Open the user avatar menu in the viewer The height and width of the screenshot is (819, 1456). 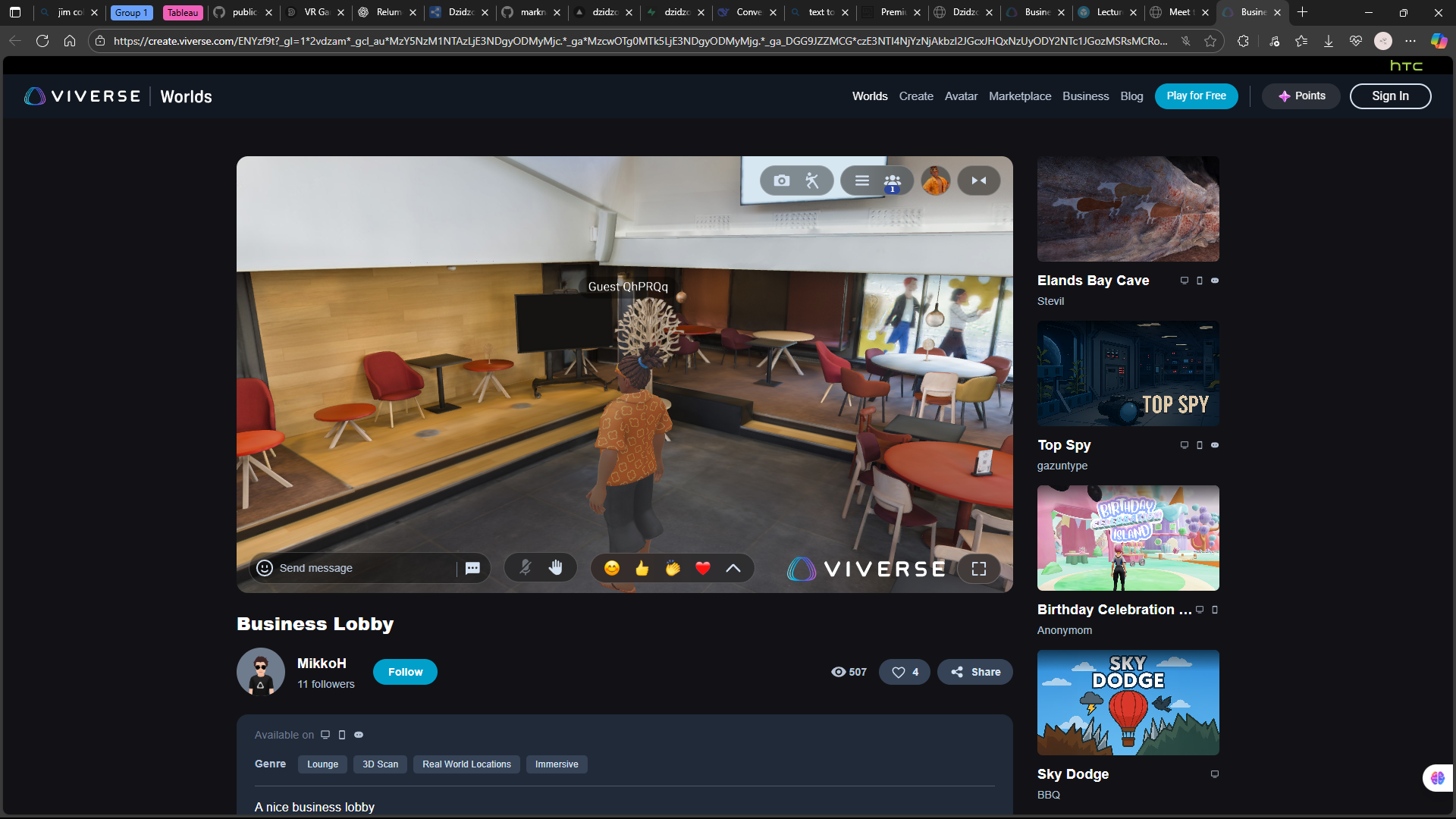point(936,180)
